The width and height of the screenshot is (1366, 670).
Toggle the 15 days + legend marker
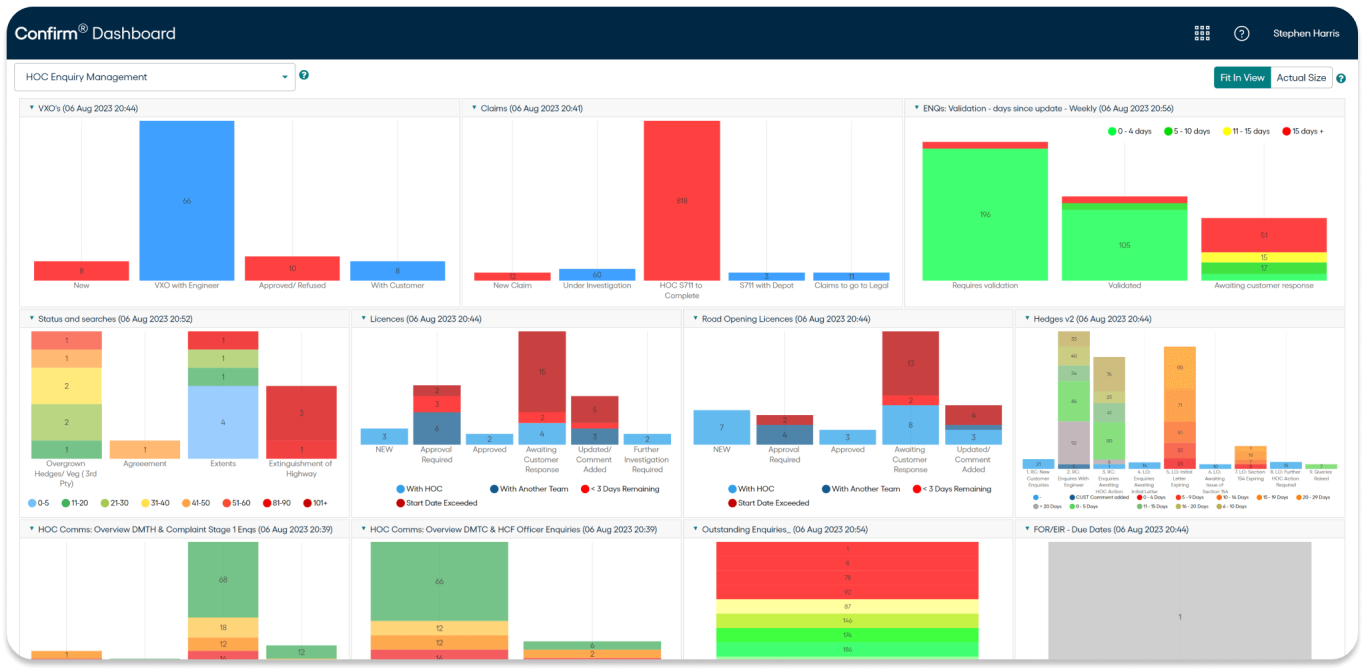(x=1285, y=131)
